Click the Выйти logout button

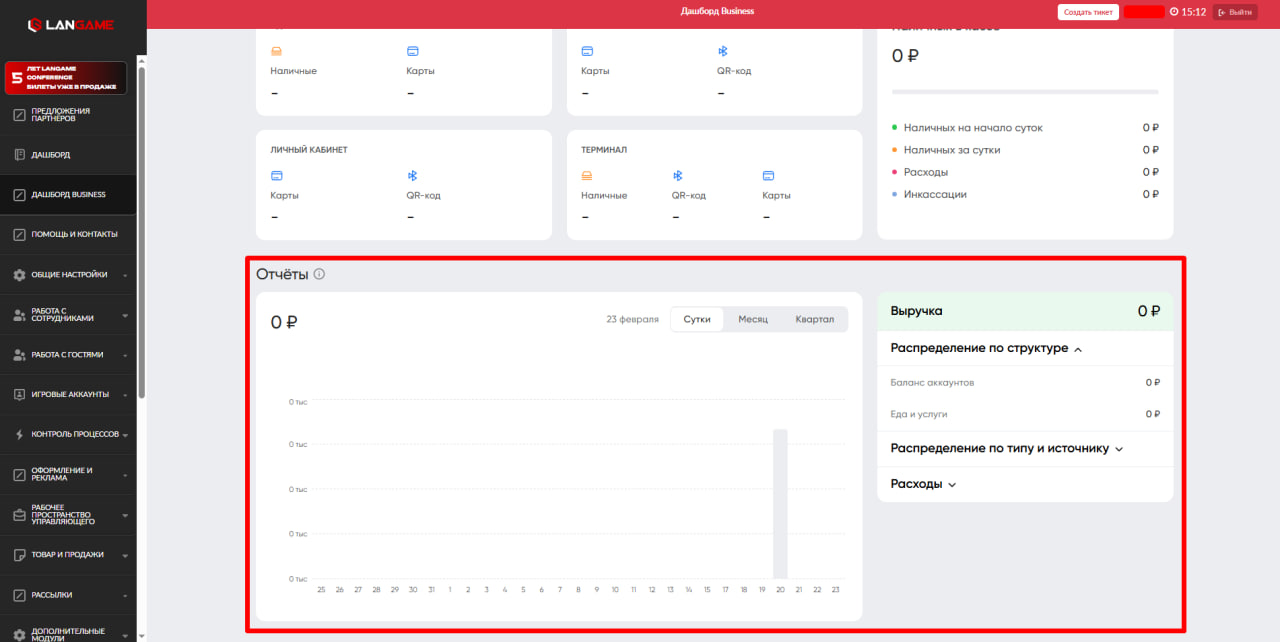[x=1234, y=12]
